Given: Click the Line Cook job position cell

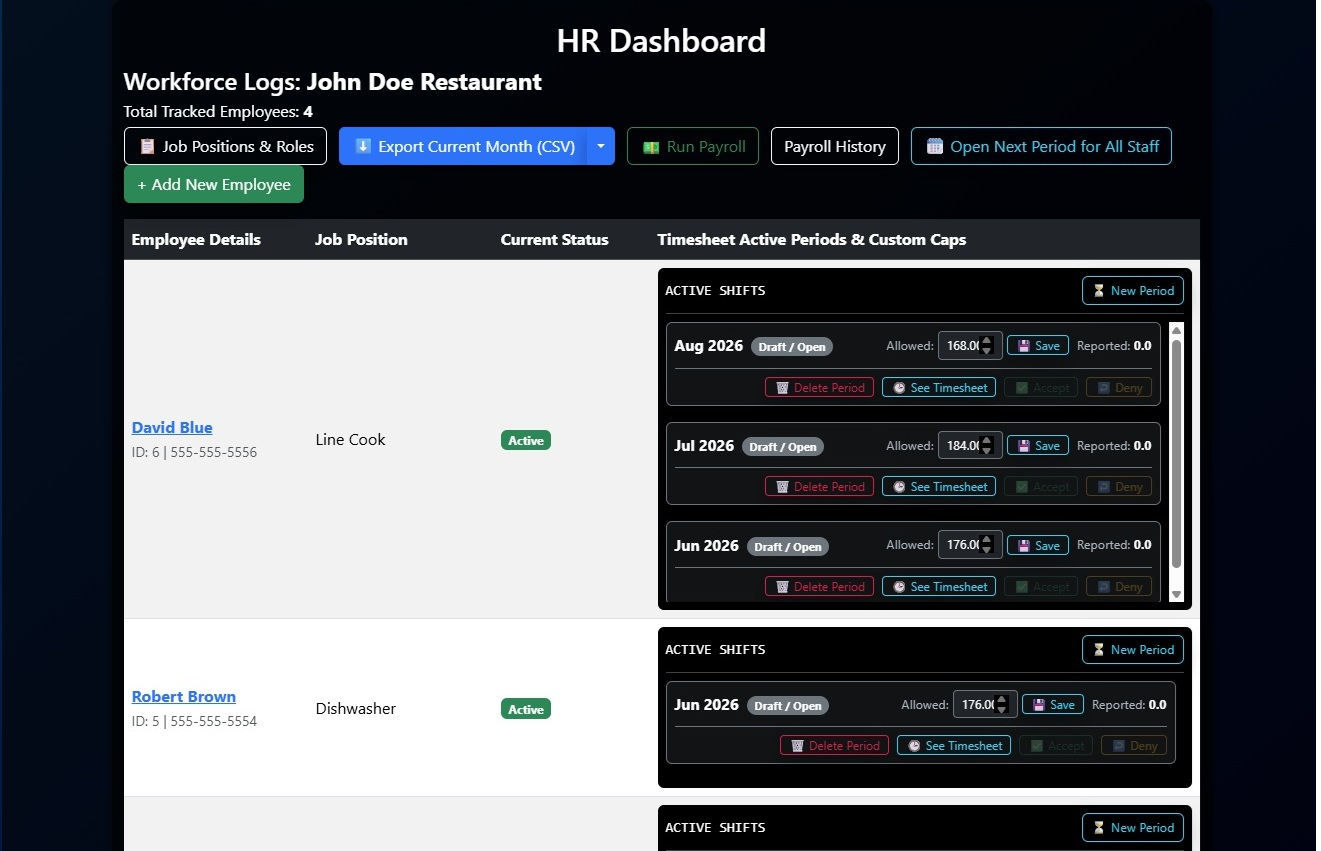Looking at the screenshot, I should (350, 439).
